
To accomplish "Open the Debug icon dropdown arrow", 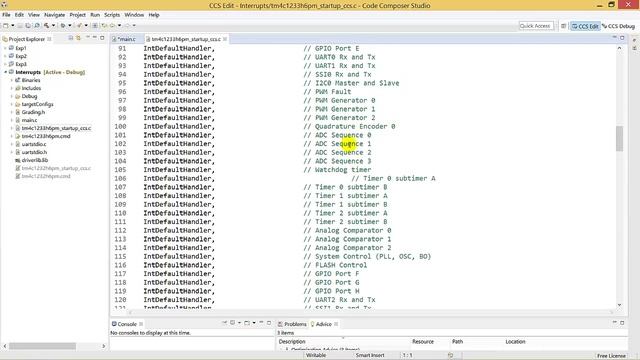I will coord(70,25).
